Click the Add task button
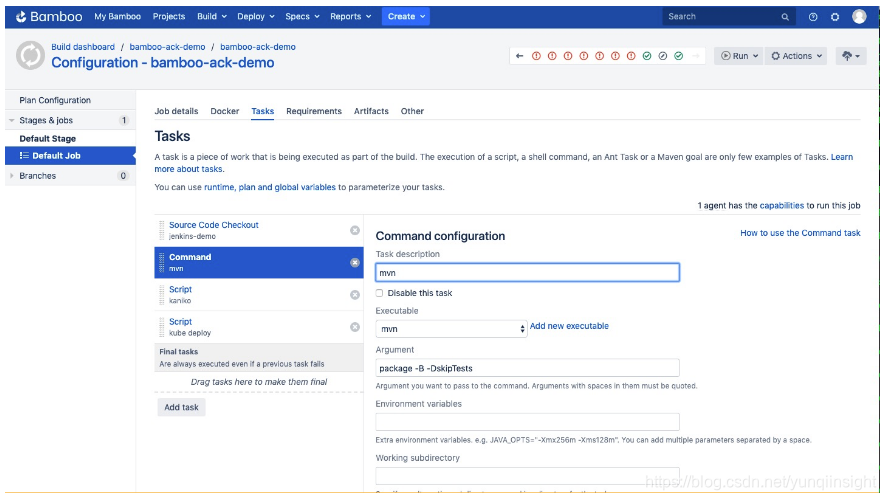886x500 pixels. 181,407
